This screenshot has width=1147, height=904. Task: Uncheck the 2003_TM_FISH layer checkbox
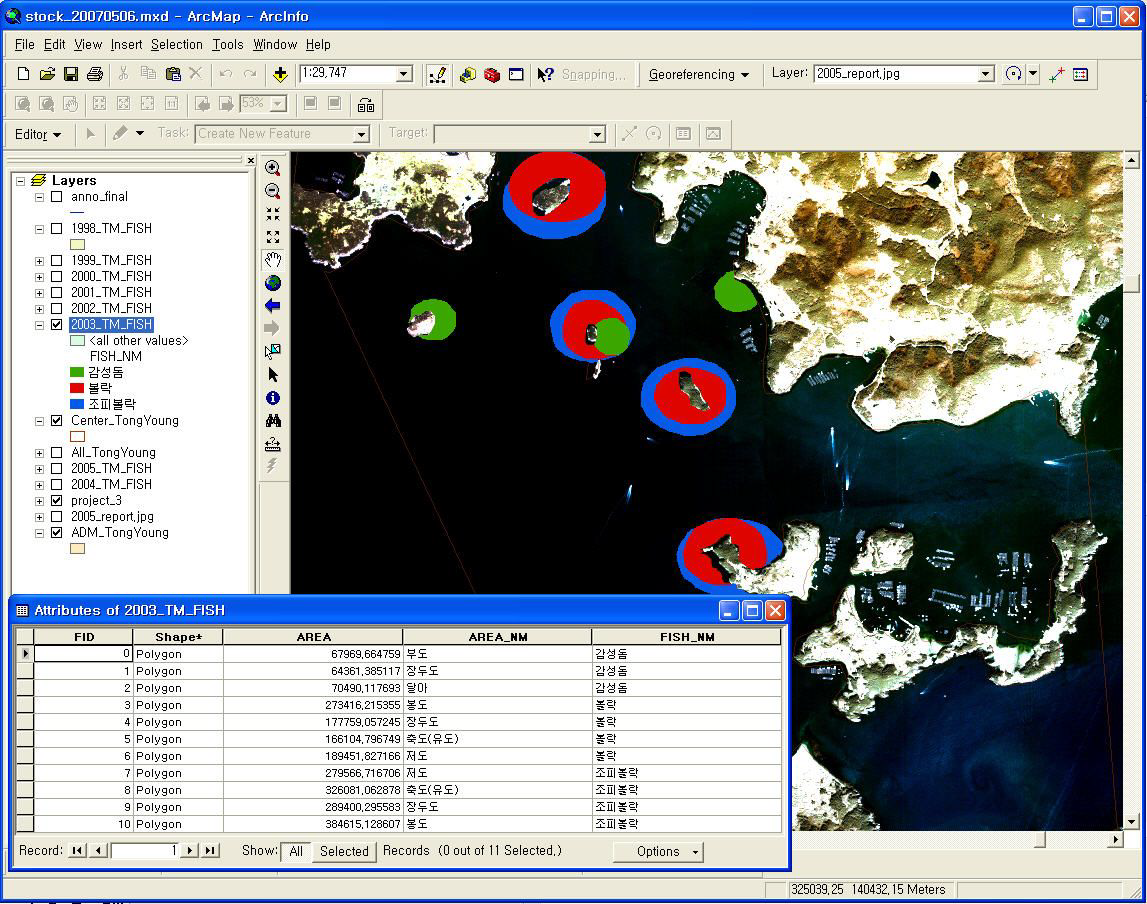[x=57, y=325]
